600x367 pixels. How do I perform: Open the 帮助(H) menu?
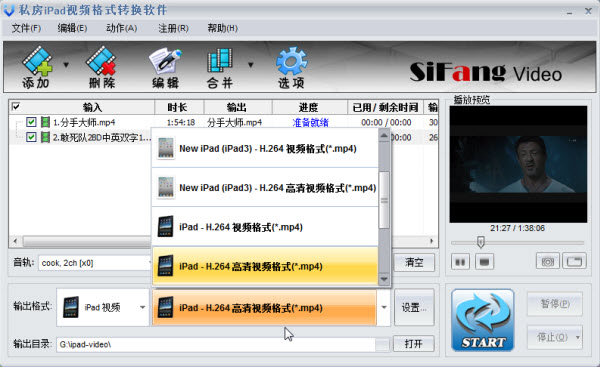222,28
